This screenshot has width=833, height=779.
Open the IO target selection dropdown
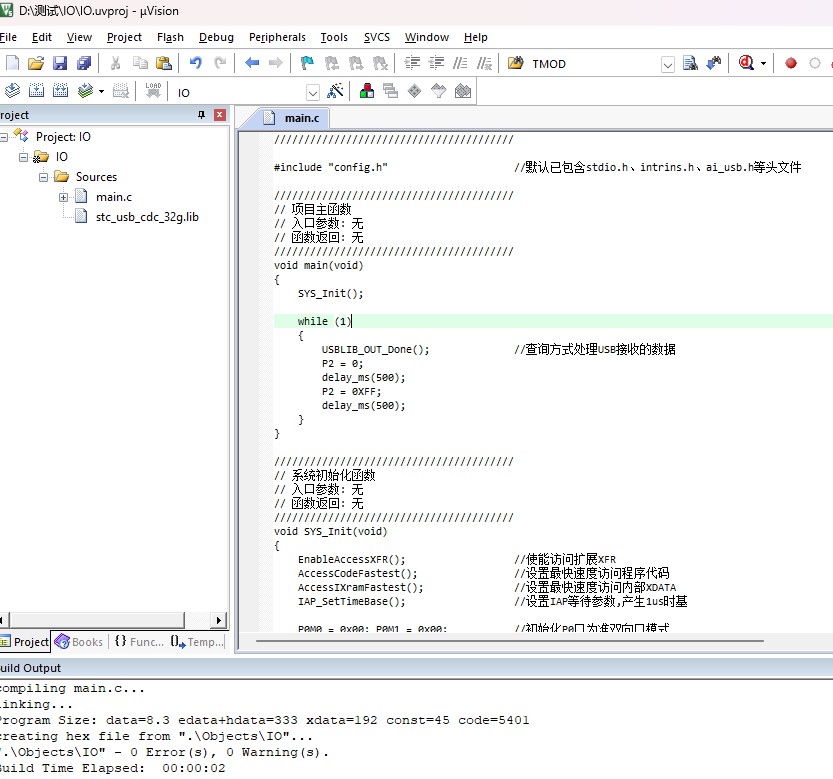point(312,92)
